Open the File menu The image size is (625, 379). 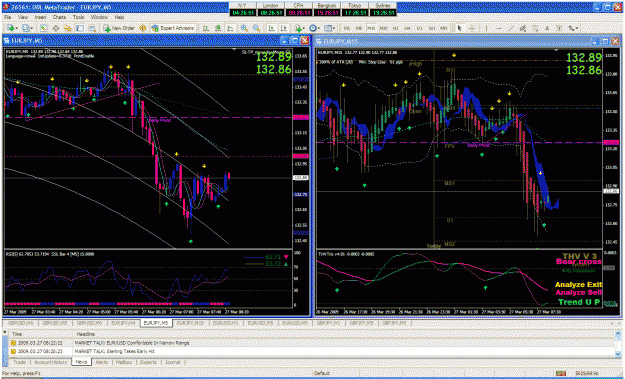(x=8, y=18)
